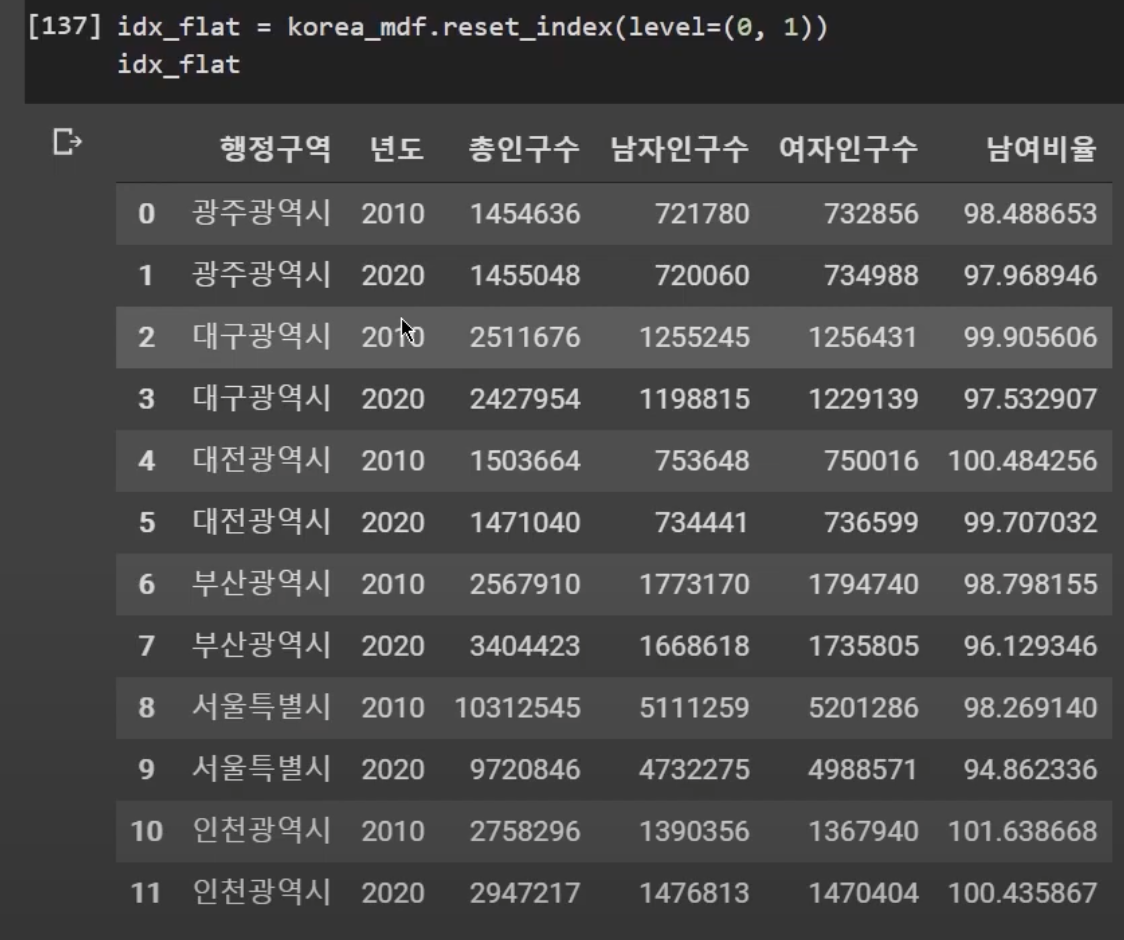Click the execution count [137]
Screen dimensions: 1124x940
coord(64,27)
